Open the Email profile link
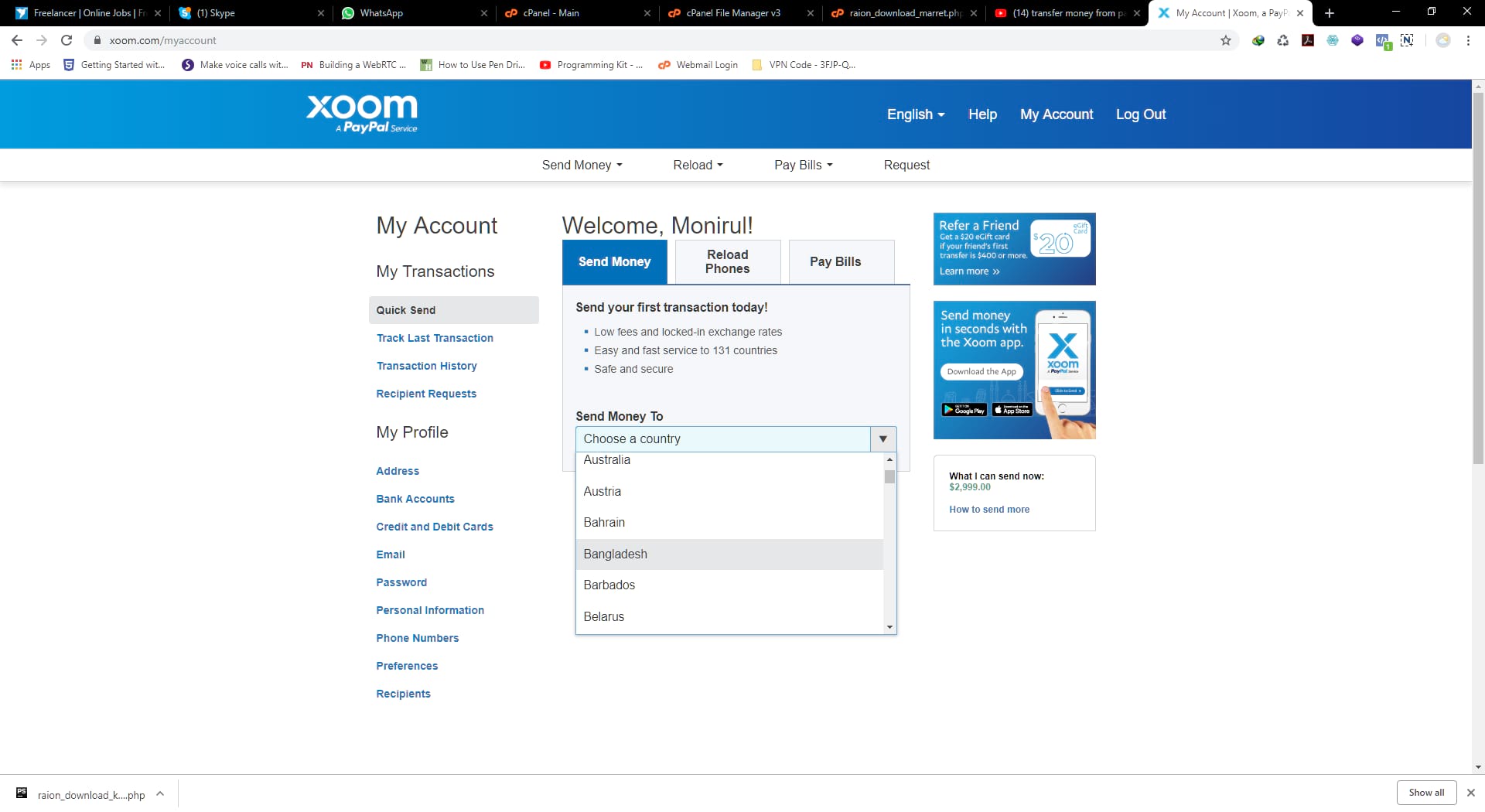 coord(391,554)
